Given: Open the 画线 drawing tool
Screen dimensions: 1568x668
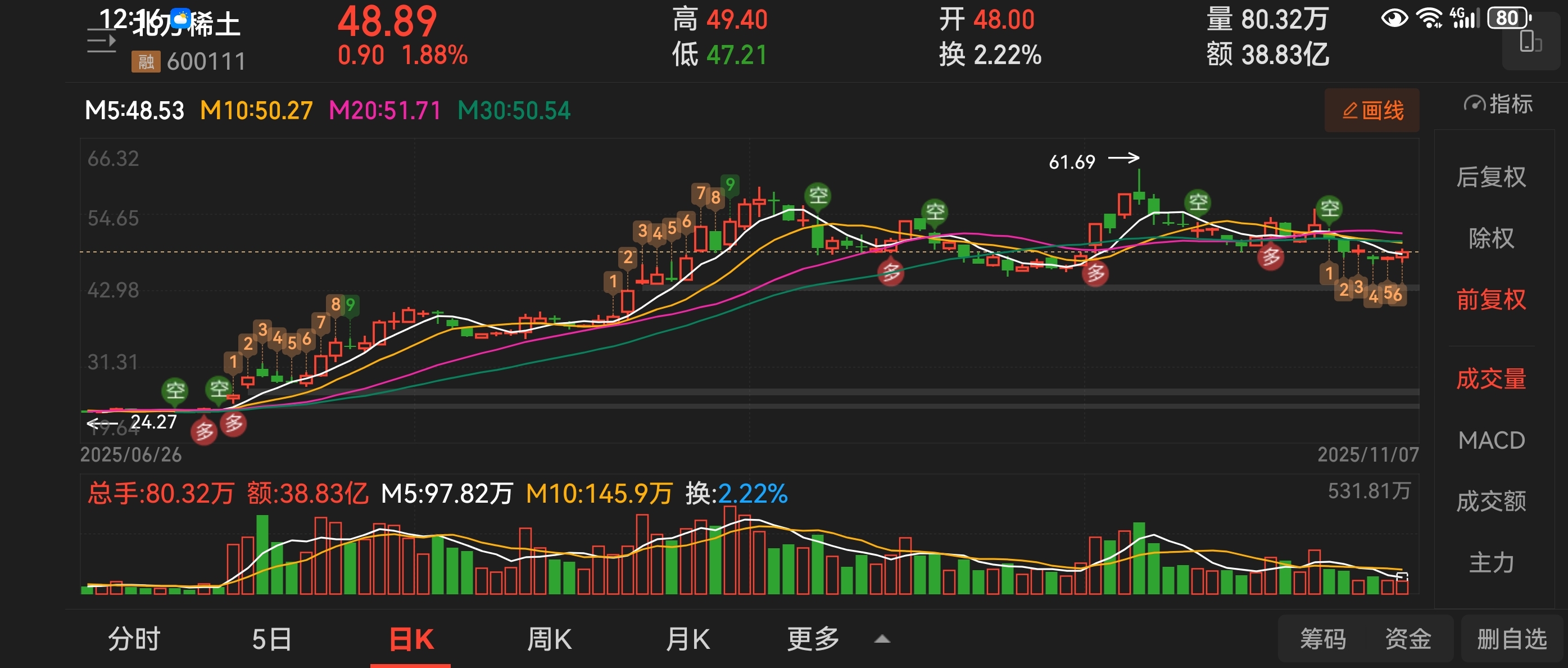Looking at the screenshot, I should pos(1371,111).
